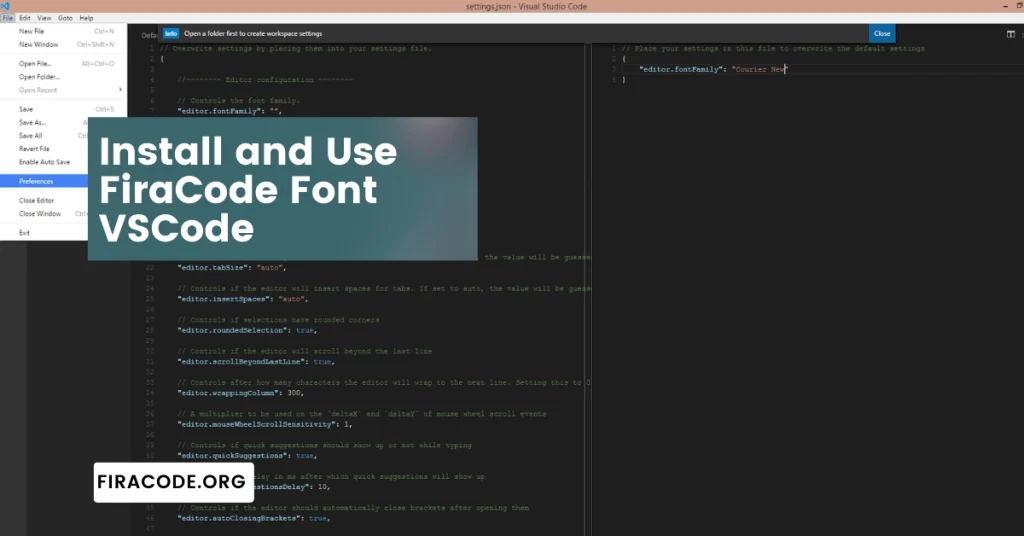Choose Save As... menu entry

pyautogui.click(x=44, y=123)
